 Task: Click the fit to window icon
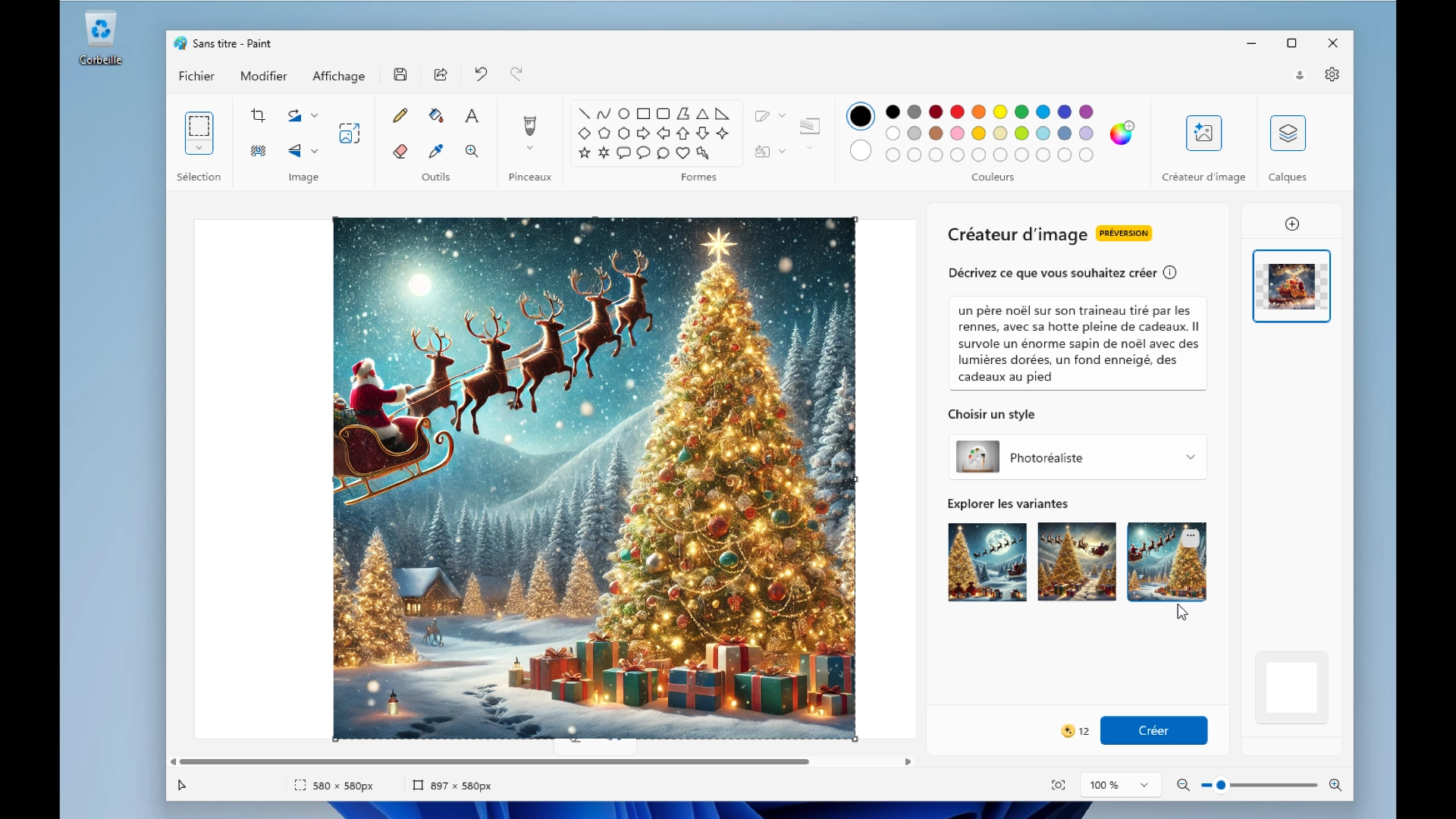(1059, 786)
